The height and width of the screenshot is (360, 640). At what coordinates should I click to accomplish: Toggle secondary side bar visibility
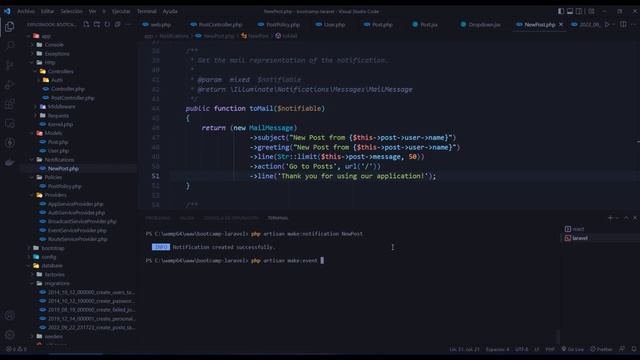tap(579, 11)
